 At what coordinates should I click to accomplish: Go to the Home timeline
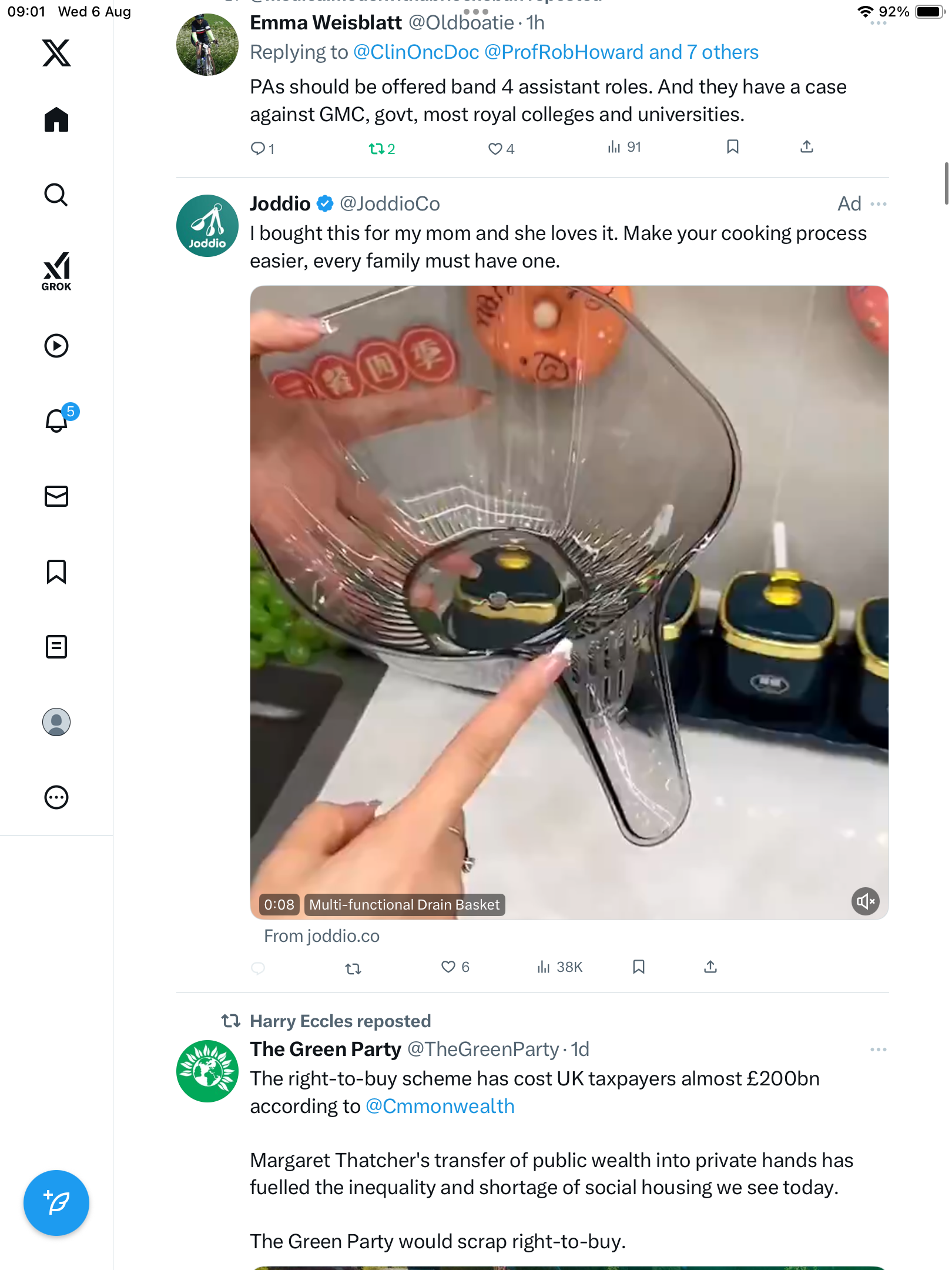click(x=56, y=120)
